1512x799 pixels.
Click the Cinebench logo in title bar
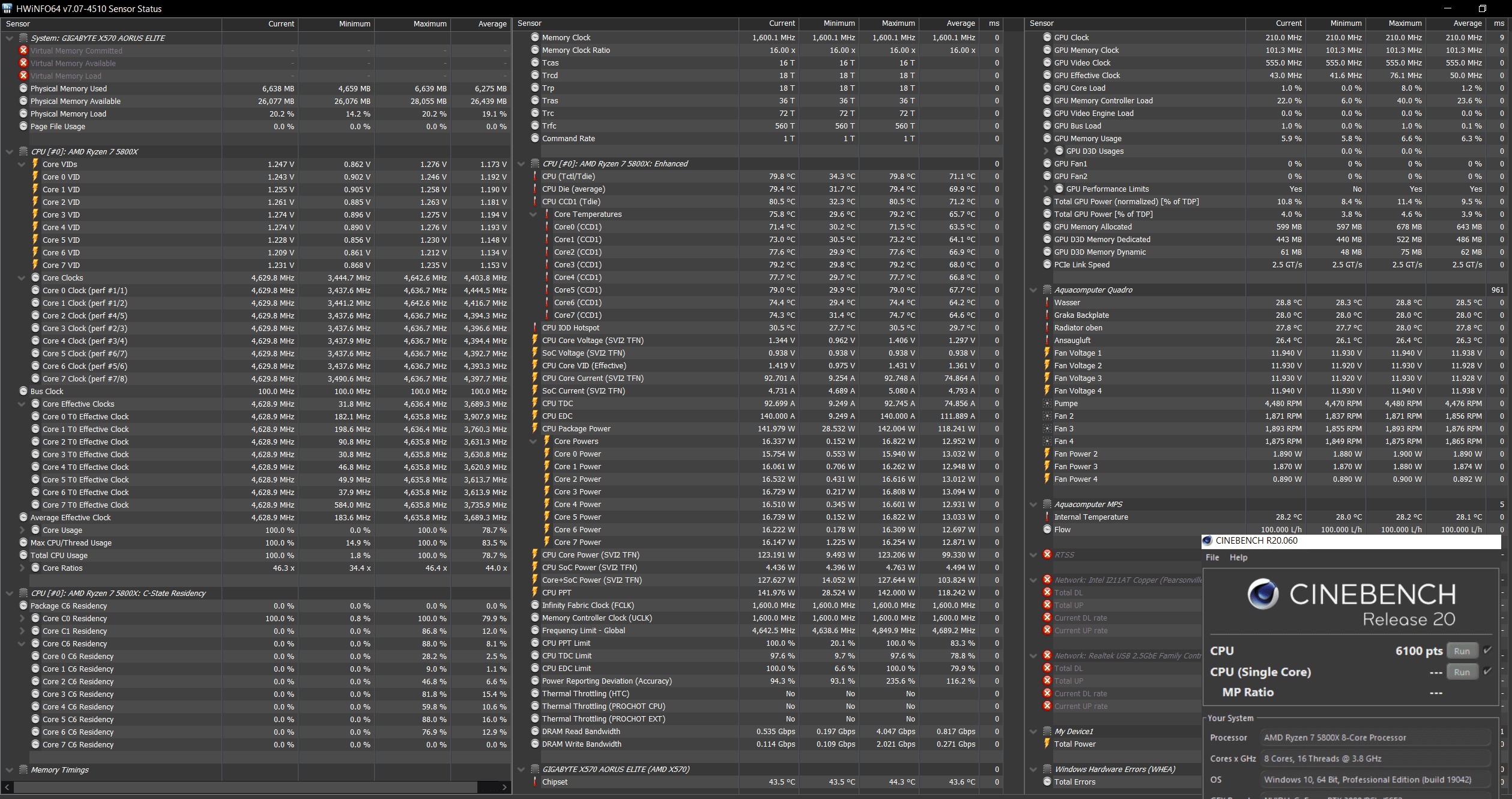[1207, 541]
